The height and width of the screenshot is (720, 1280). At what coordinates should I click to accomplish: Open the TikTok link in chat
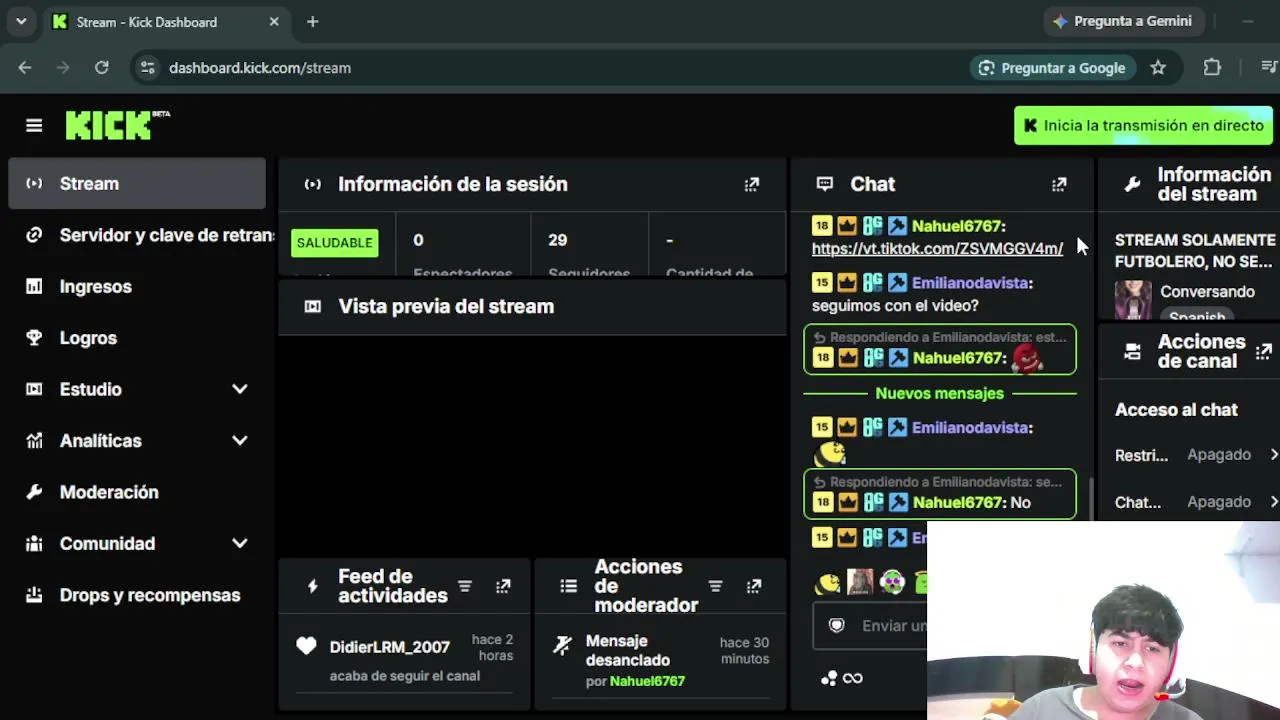point(937,248)
